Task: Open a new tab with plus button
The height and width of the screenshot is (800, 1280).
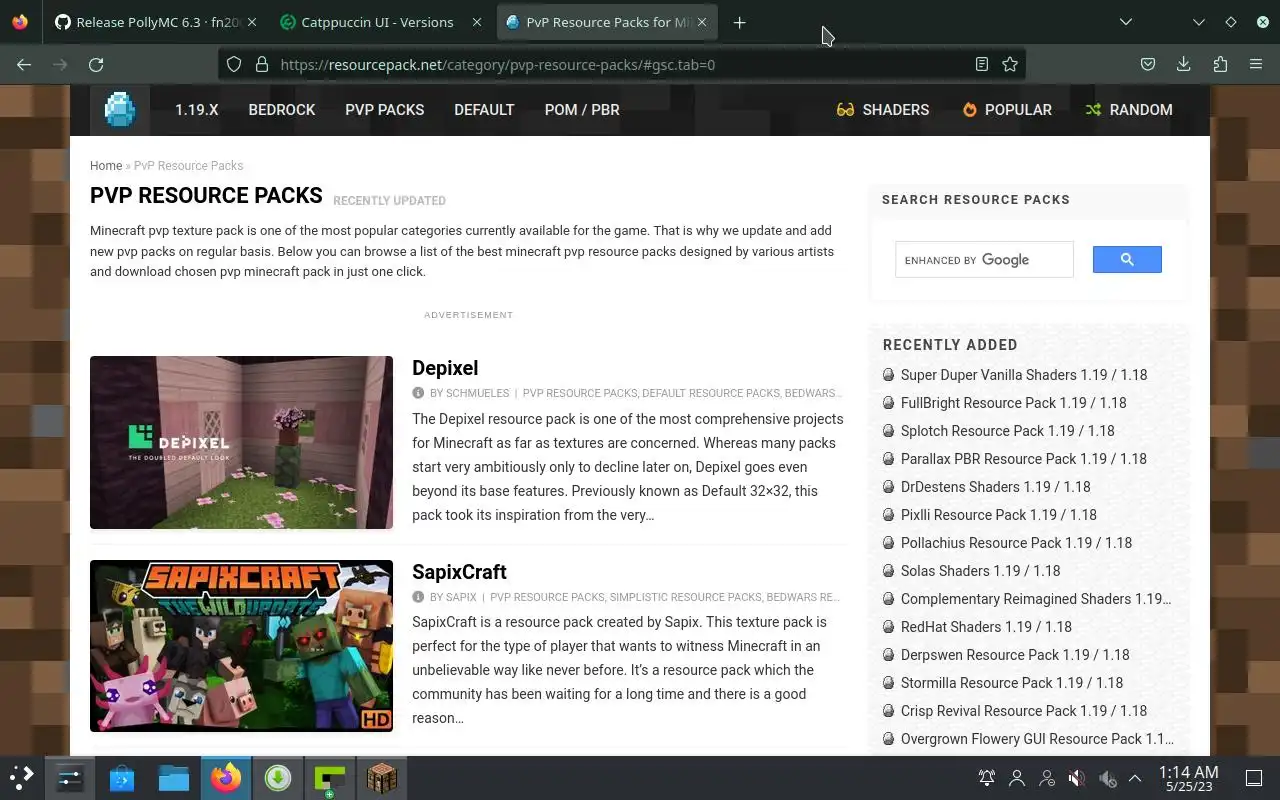Action: [x=739, y=22]
